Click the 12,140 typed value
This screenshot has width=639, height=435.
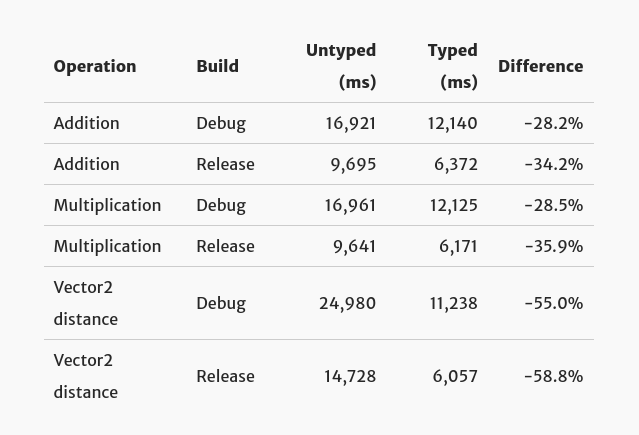click(x=453, y=123)
